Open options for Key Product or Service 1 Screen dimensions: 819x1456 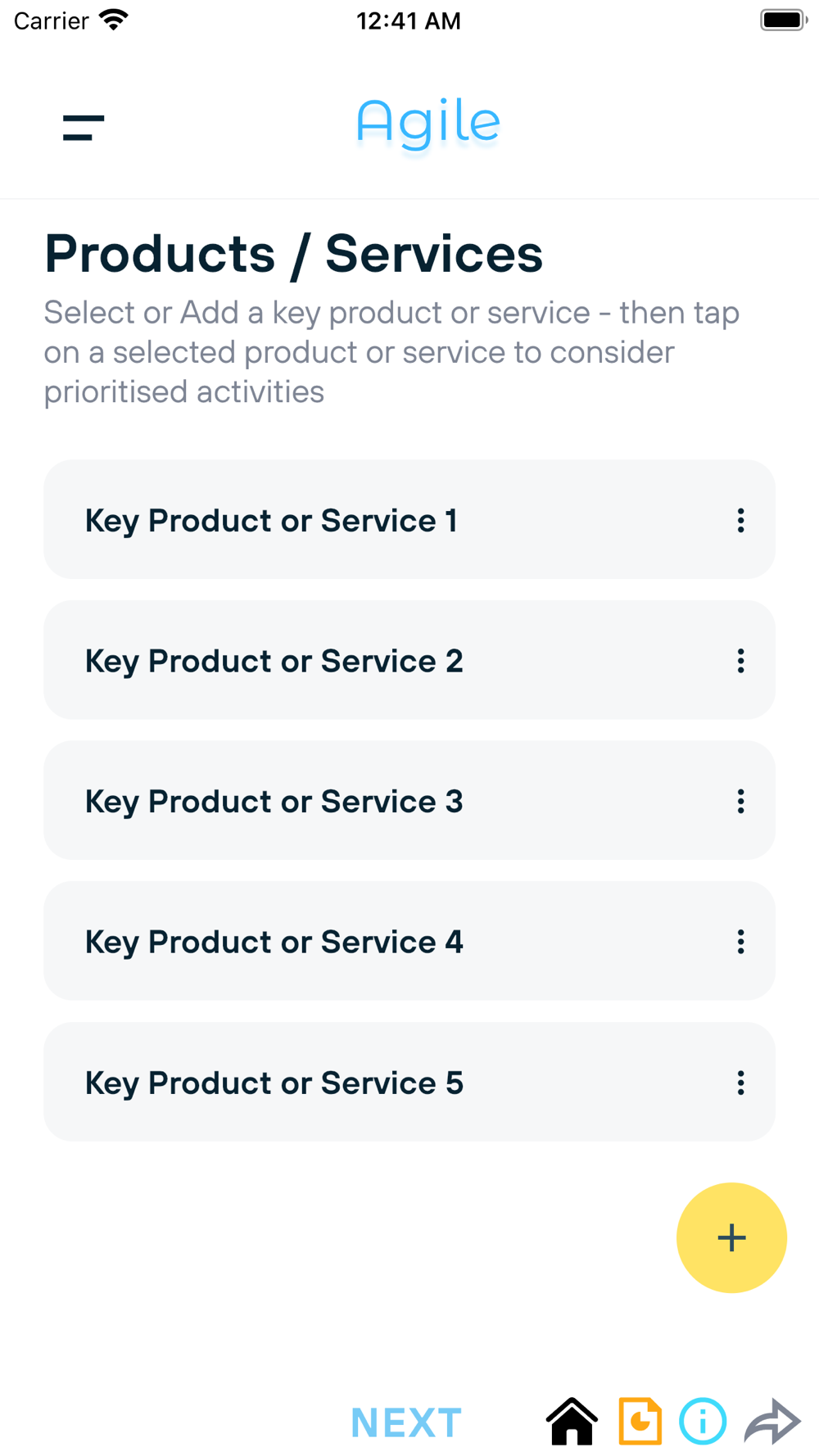(740, 521)
